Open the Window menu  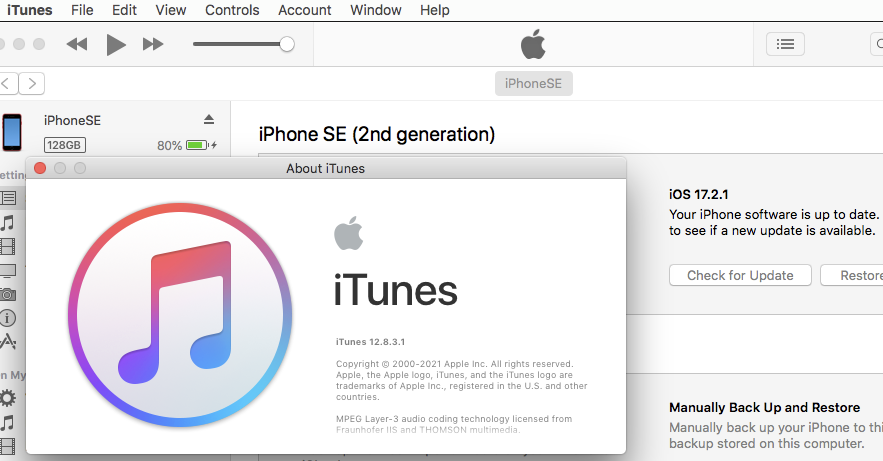pos(376,10)
